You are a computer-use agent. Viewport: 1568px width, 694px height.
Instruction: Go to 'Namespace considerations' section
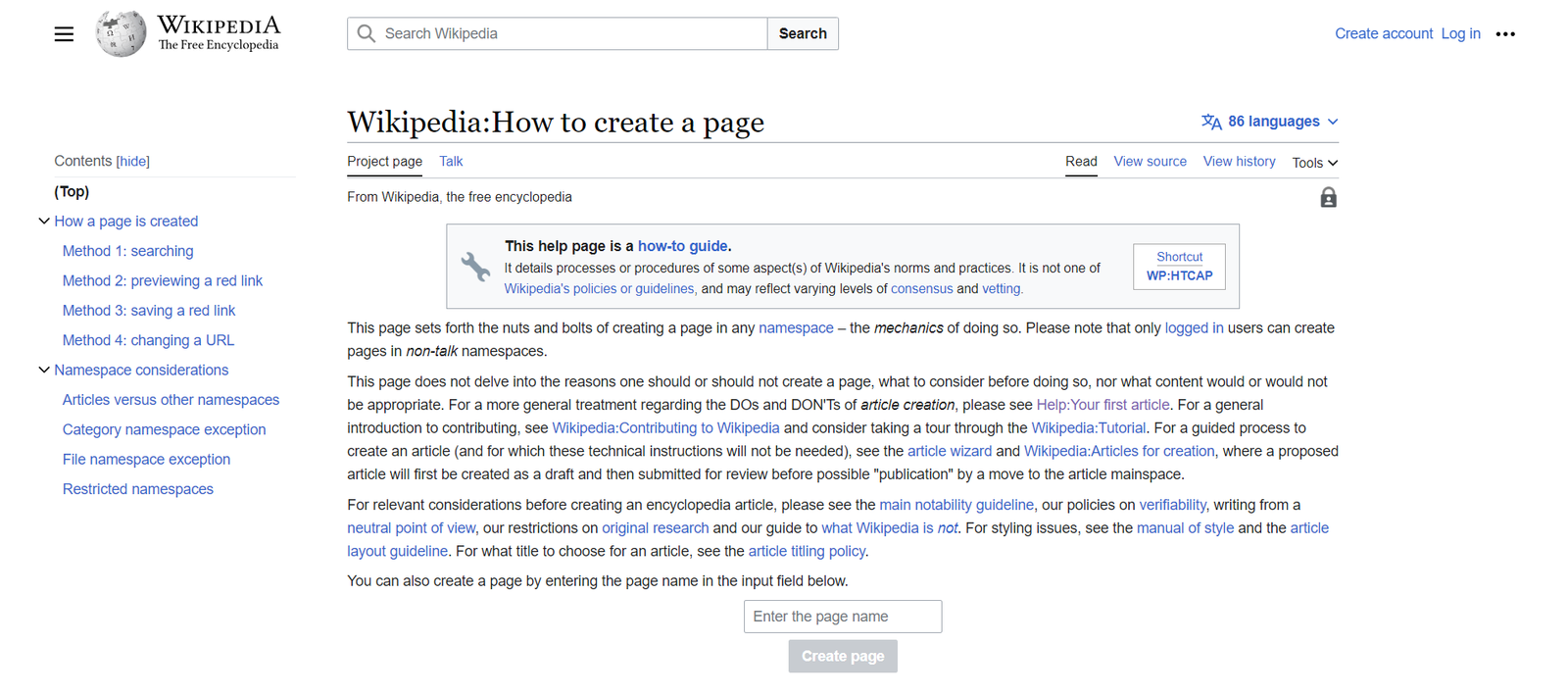(141, 370)
